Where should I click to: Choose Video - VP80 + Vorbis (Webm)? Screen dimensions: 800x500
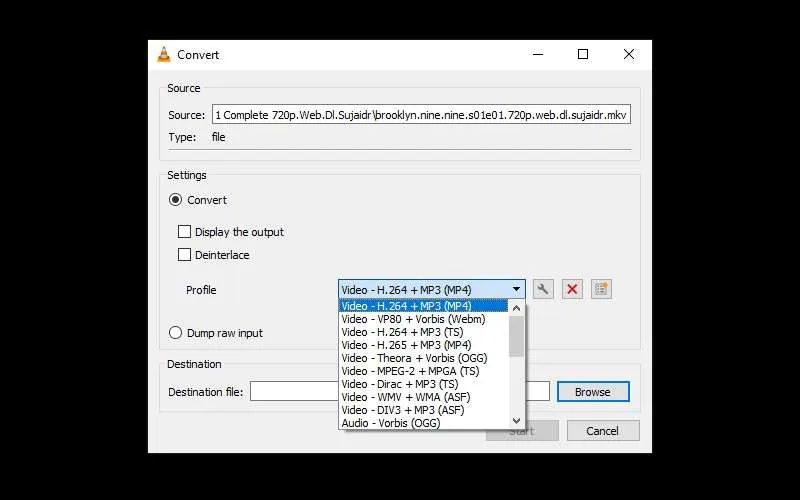[x=423, y=319]
